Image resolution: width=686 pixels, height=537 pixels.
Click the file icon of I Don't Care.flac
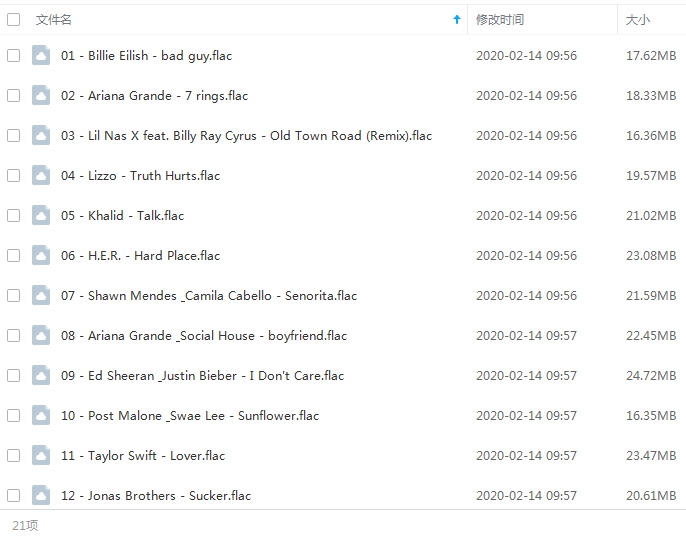pyautogui.click(x=41, y=375)
